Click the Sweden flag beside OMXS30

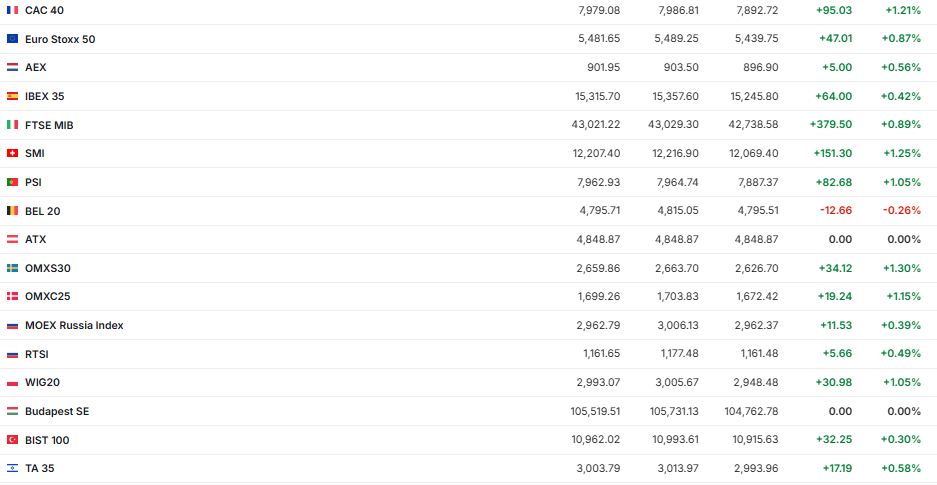click(x=12, y=268)
